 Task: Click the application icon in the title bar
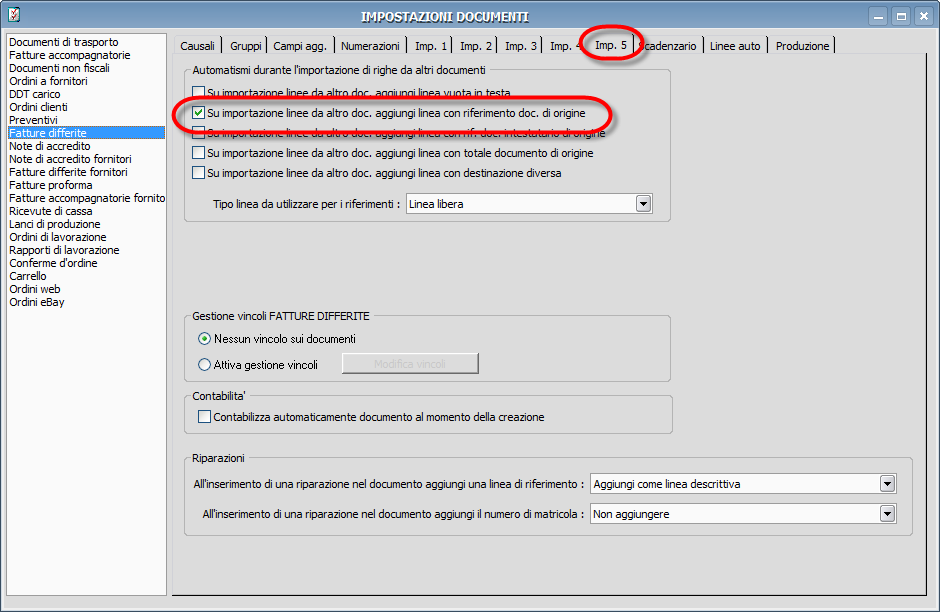(x=14, y=14)
